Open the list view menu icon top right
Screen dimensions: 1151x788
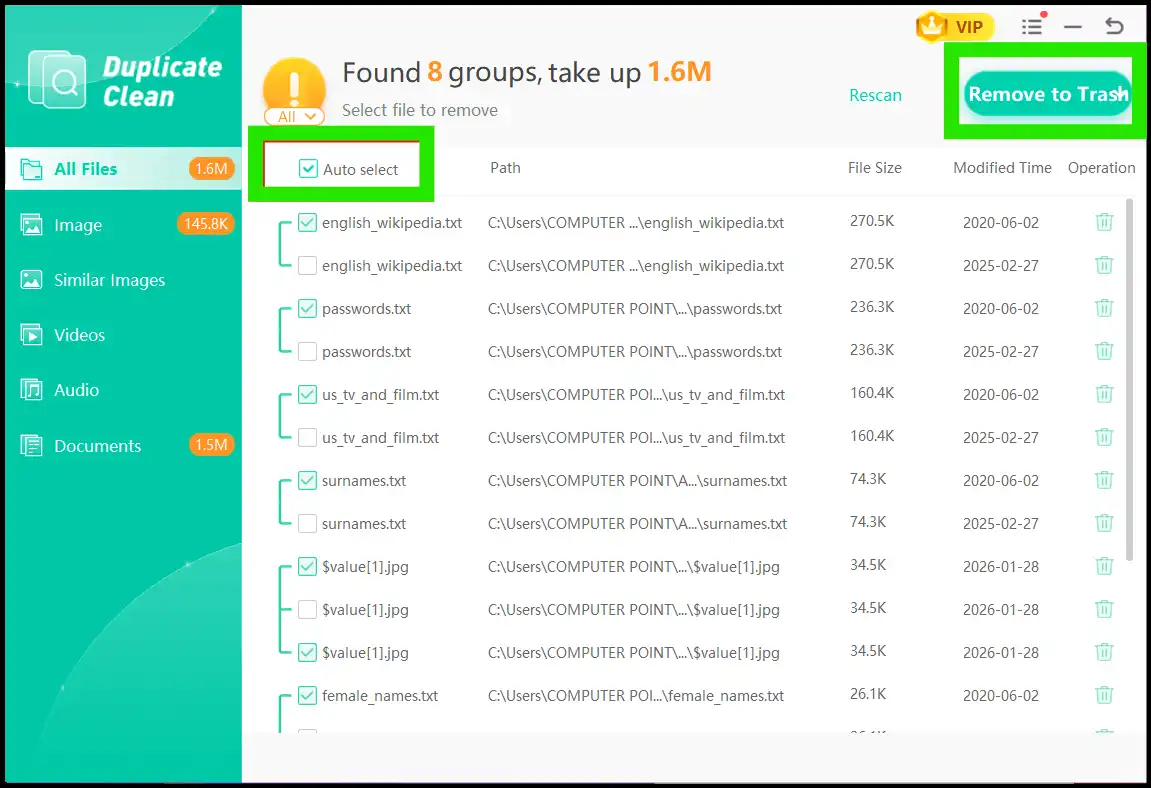1032,27
